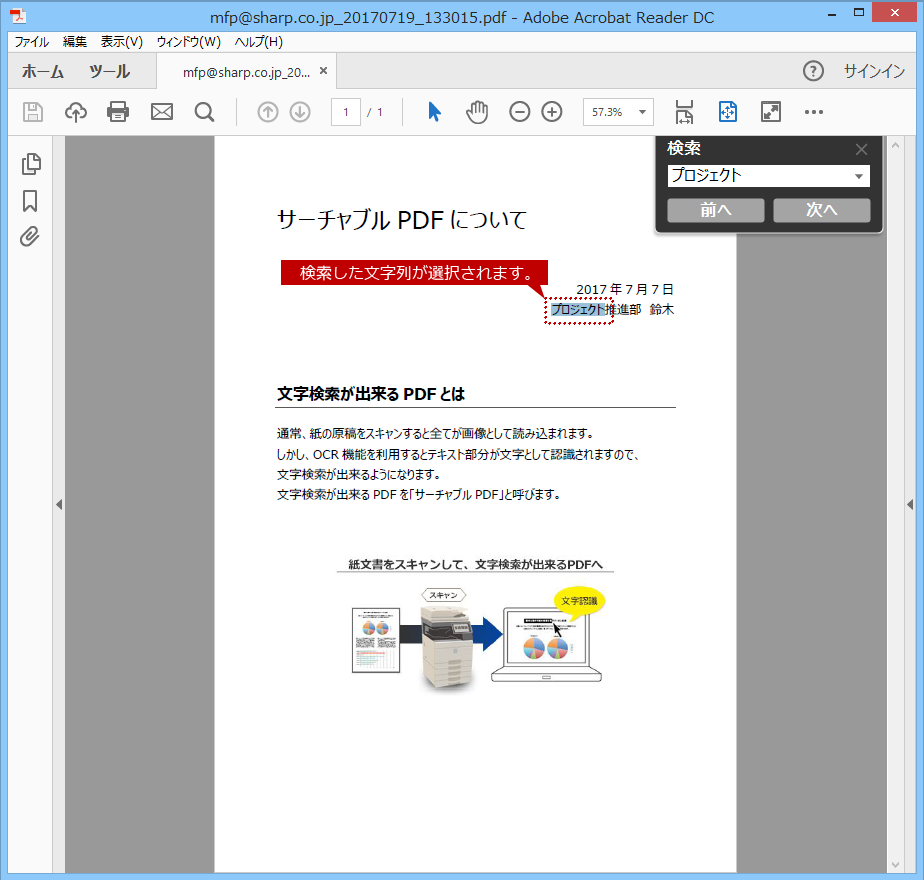Click vertical scrollbar down arrow
This screenshot has height=880, width=924.
(896, 865)
